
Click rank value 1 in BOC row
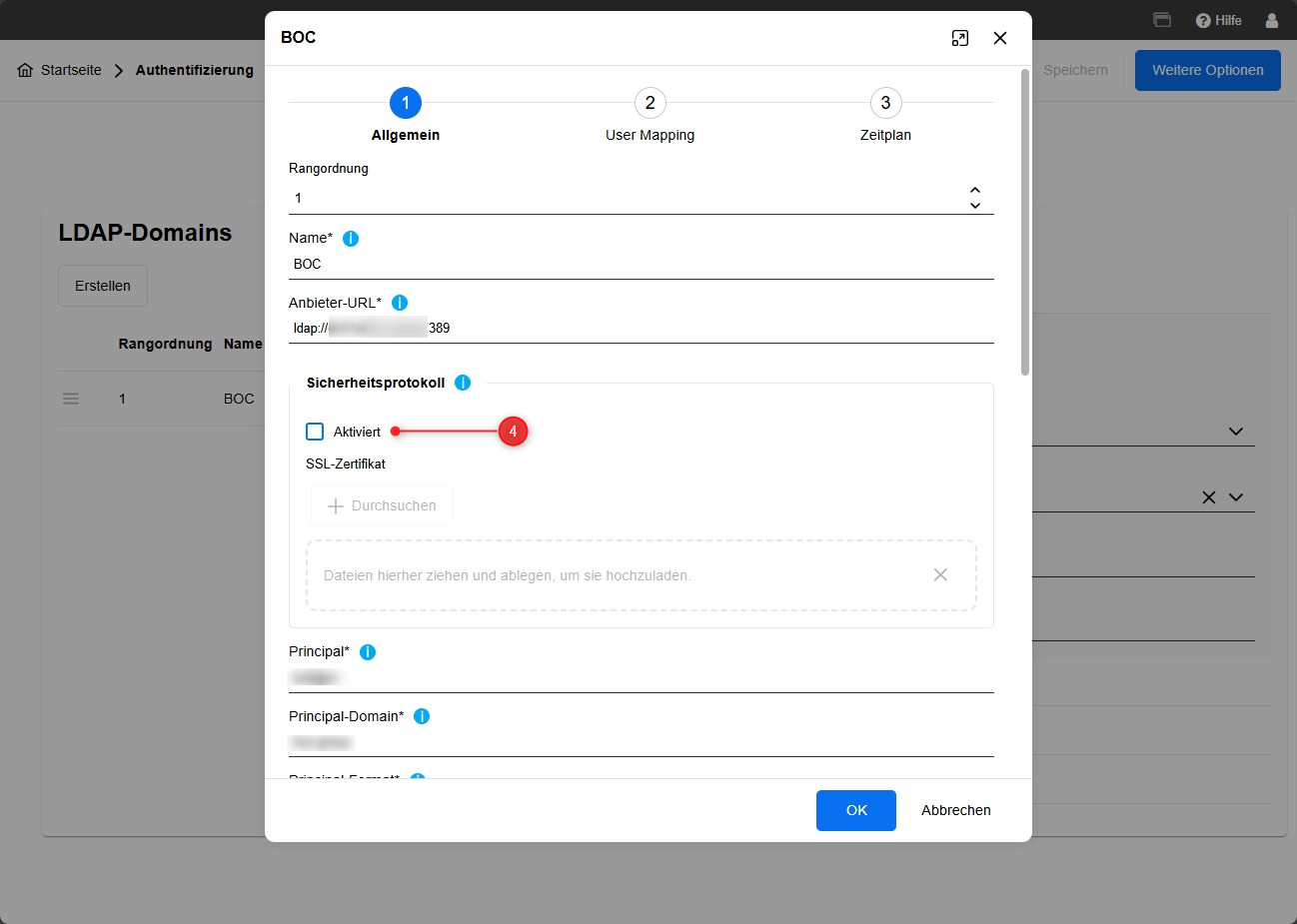click(x=122, y=399)
